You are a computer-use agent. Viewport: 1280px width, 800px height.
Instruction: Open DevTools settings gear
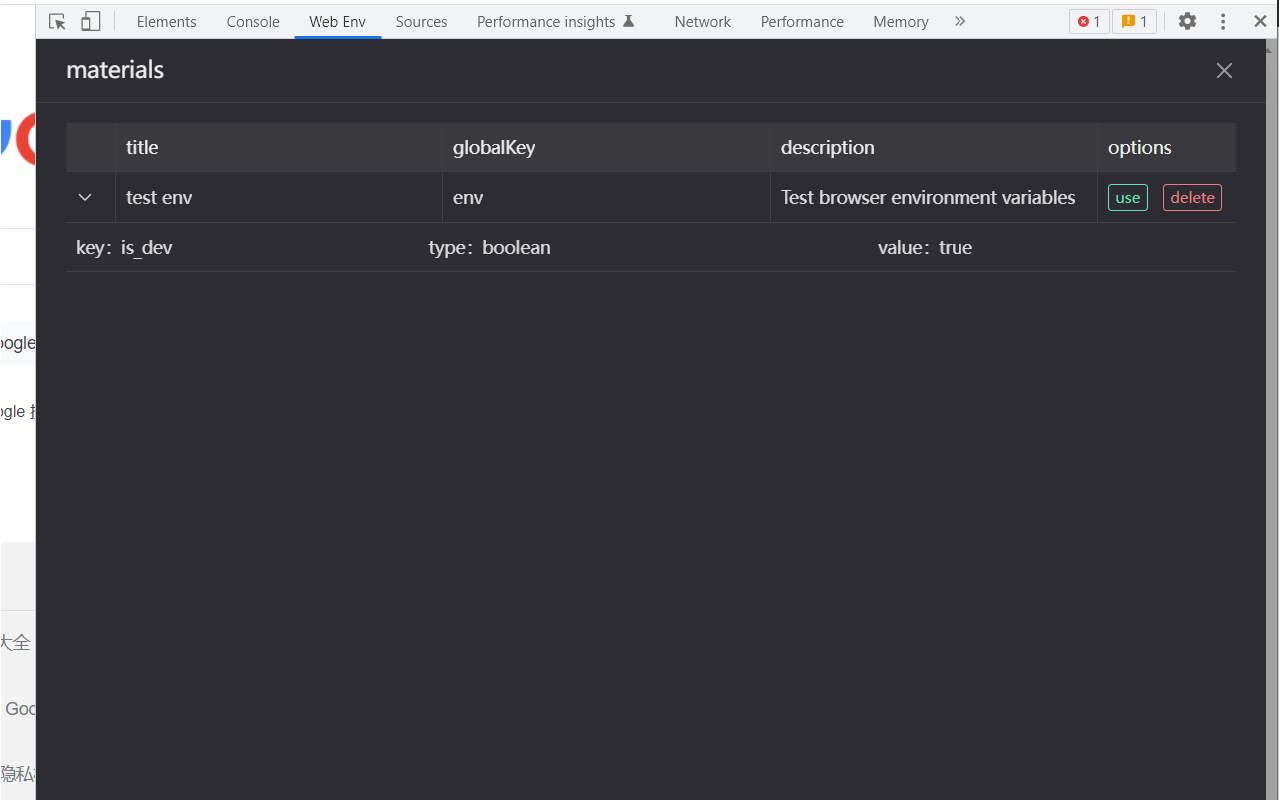[x=1187, y=21]
